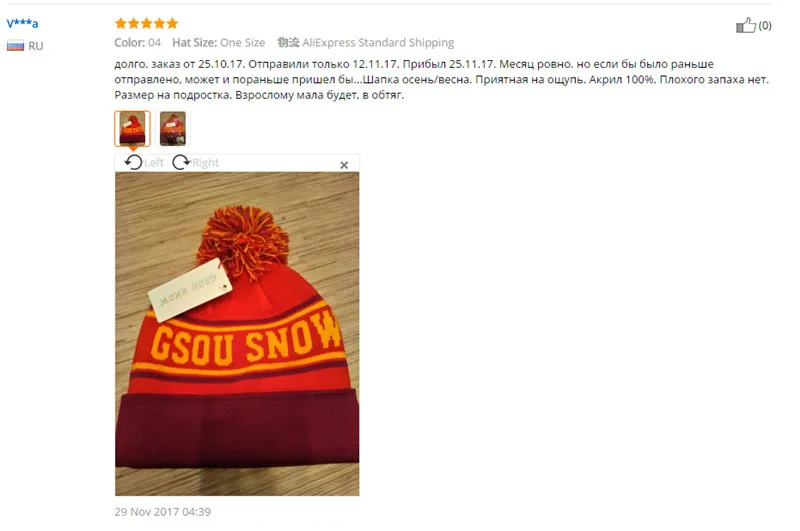Click the fifth orange rating star
Screen dimensions: 800x531
(172, 23)
